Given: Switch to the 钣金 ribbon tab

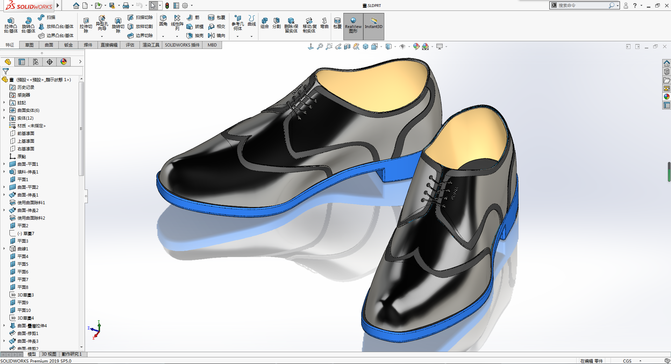Looking at the screenshot, I should click(68, 45).
